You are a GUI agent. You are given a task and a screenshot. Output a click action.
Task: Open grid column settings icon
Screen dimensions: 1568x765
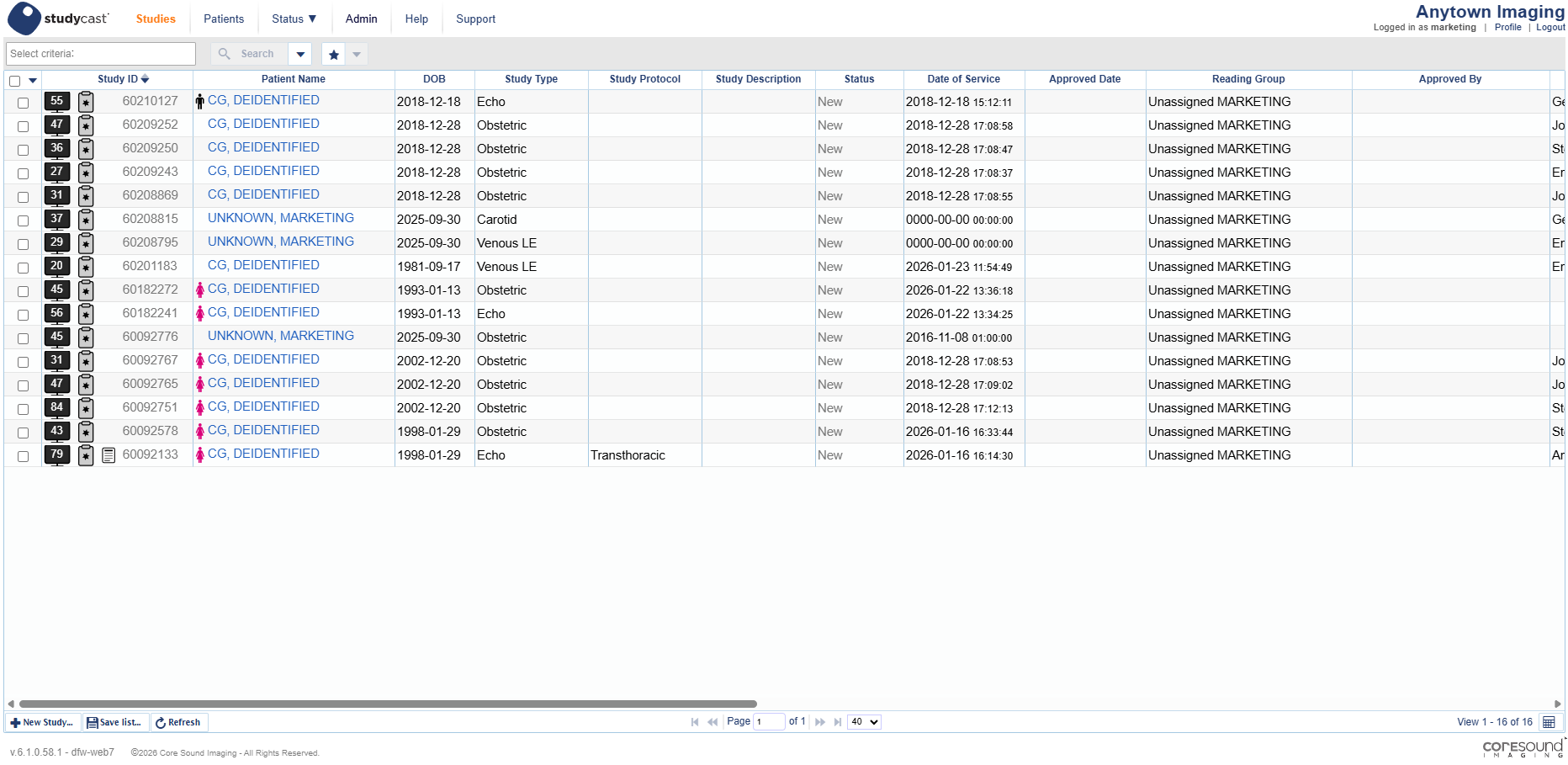coord(1549,722)
